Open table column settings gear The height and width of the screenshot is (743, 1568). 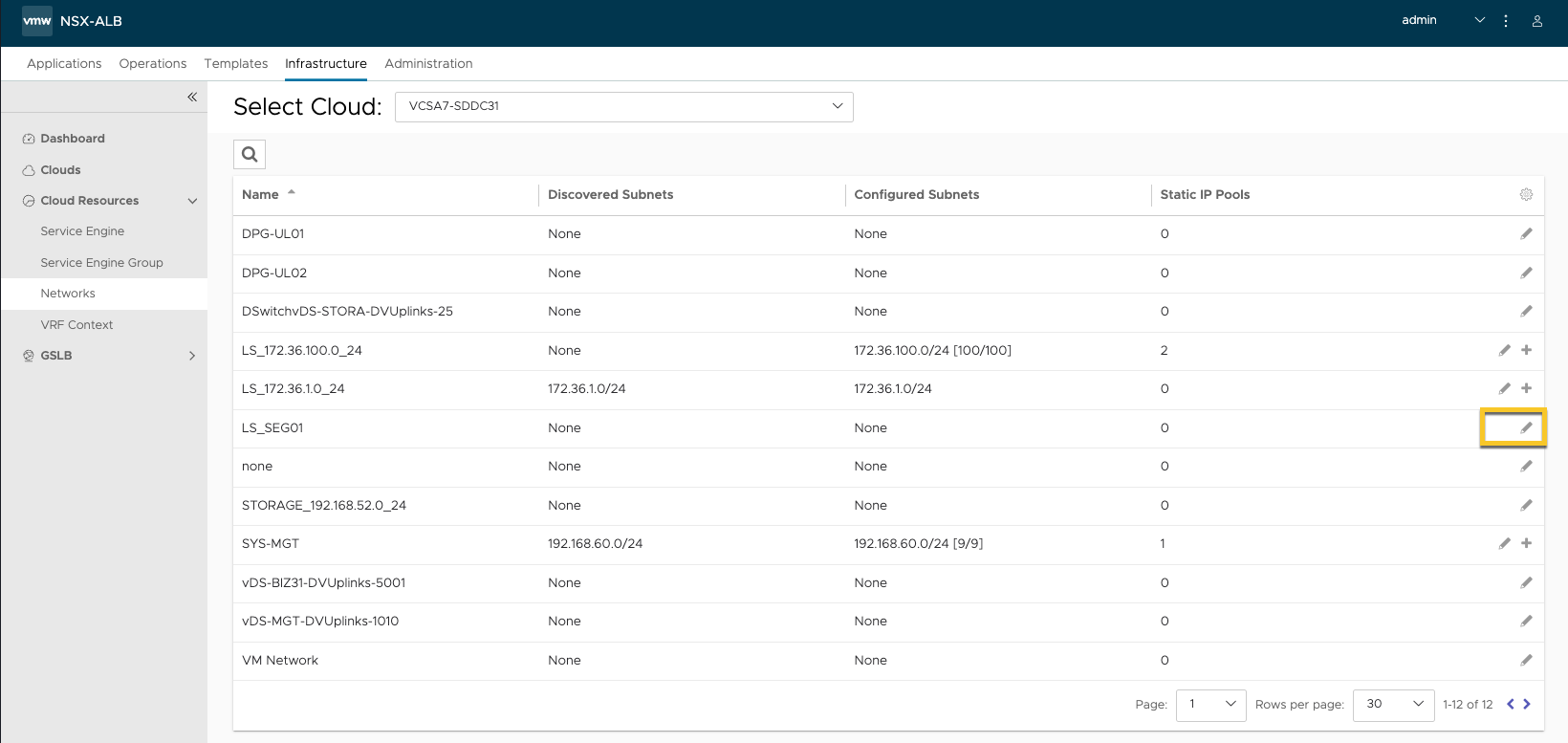click(x=1526, y=194)
